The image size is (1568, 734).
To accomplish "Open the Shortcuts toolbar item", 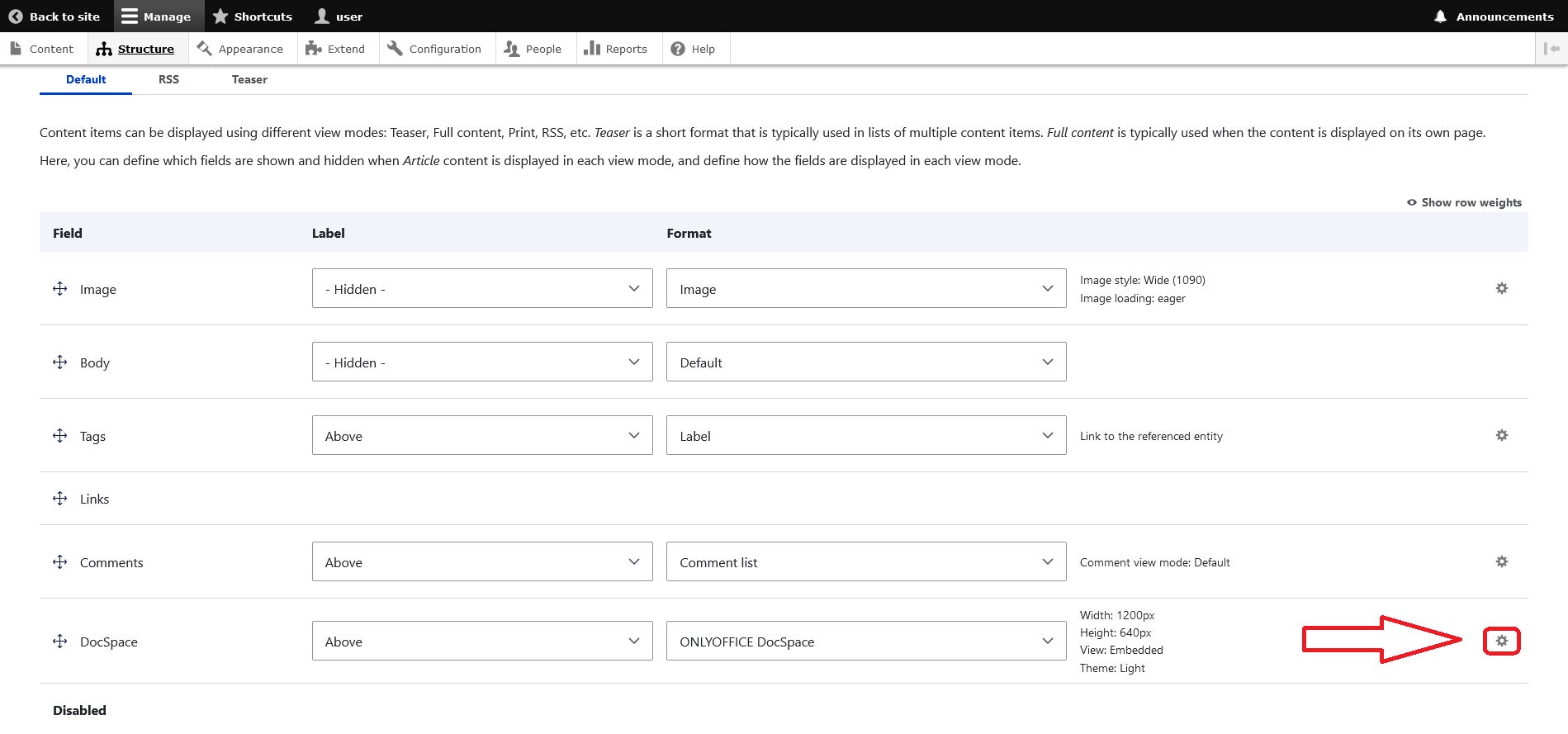I will pyautogui.click(x=253, y=17).
